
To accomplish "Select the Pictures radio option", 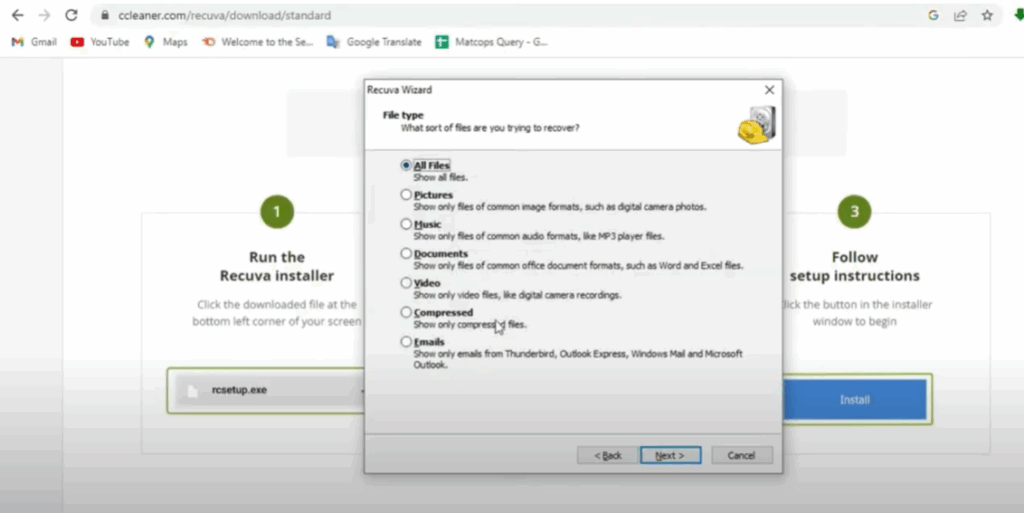I will pos(406,194).
